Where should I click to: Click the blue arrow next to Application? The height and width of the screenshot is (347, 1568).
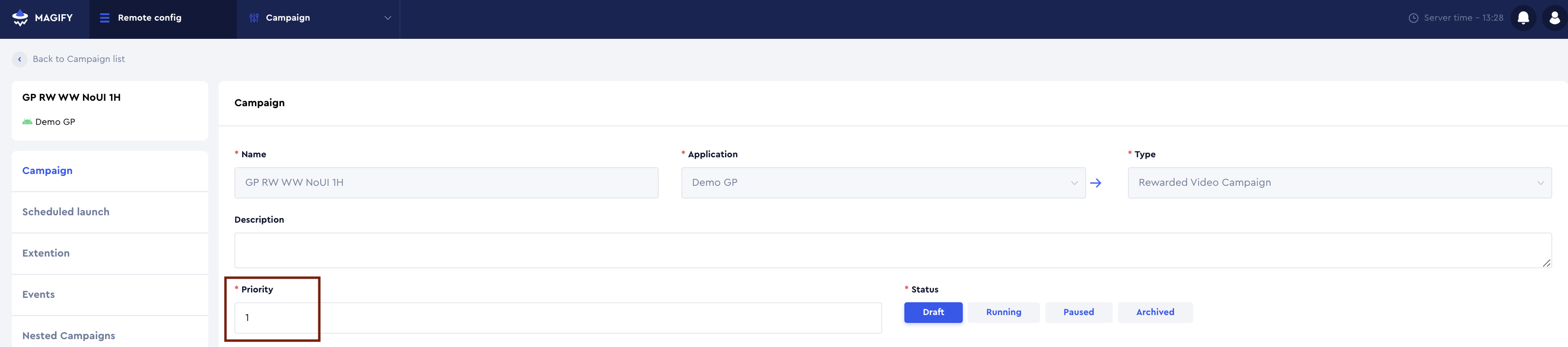point(1095,183)
